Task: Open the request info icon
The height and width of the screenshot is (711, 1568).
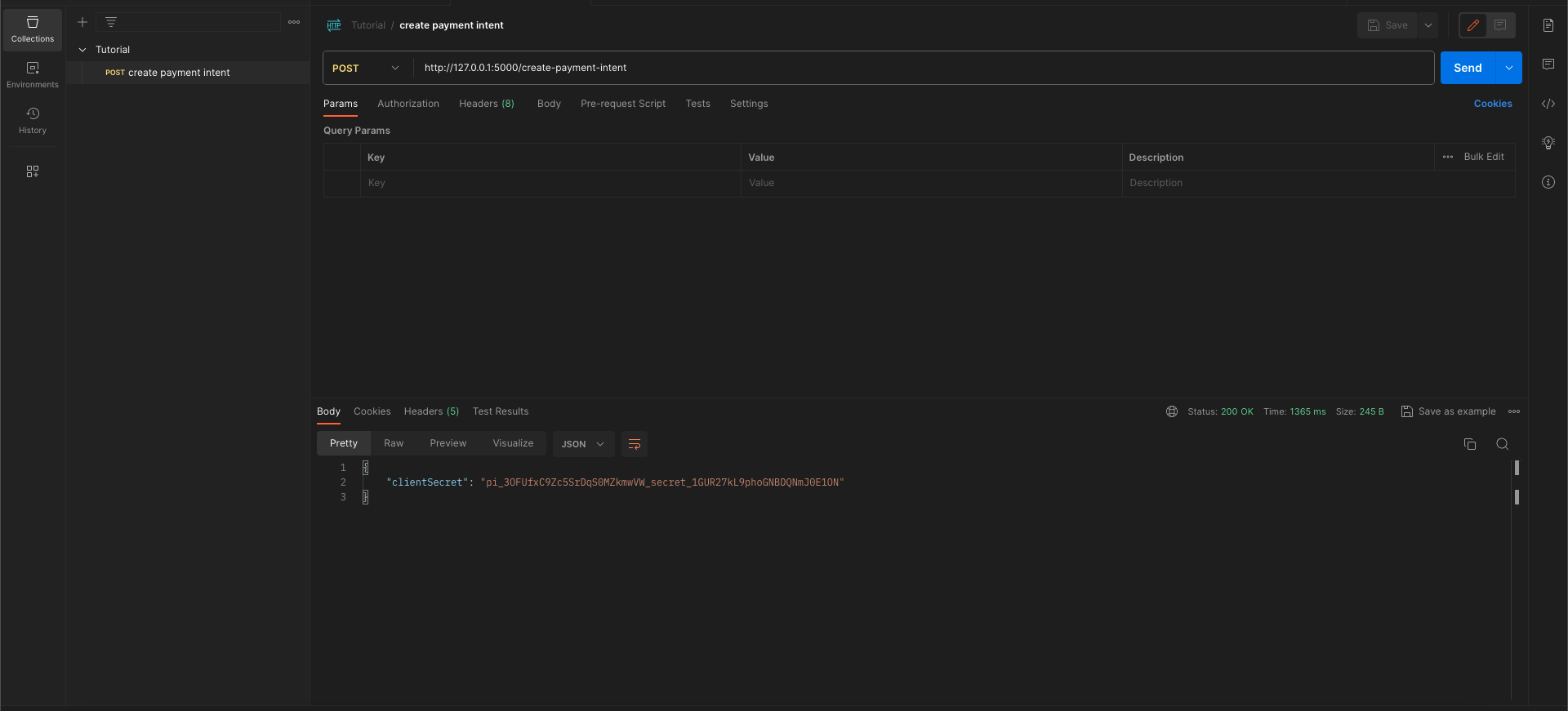Action: click(x=1548, y=182)
